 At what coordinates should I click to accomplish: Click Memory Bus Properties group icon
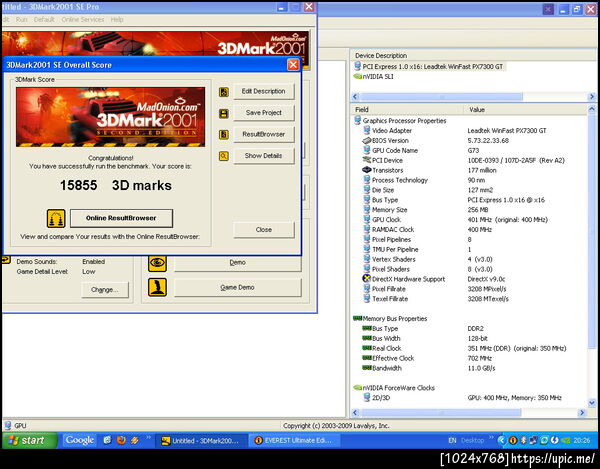coord(357,318)
